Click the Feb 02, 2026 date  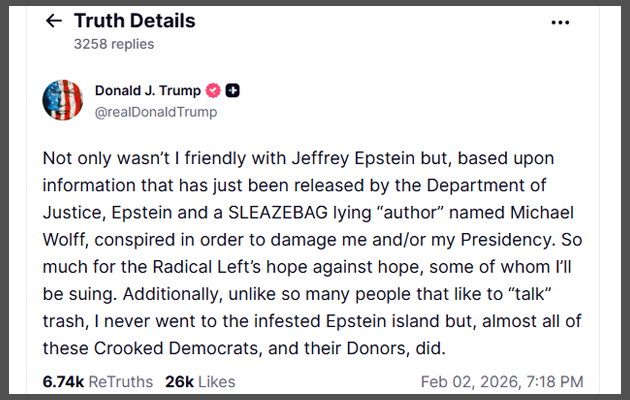(x=467, y=381)
